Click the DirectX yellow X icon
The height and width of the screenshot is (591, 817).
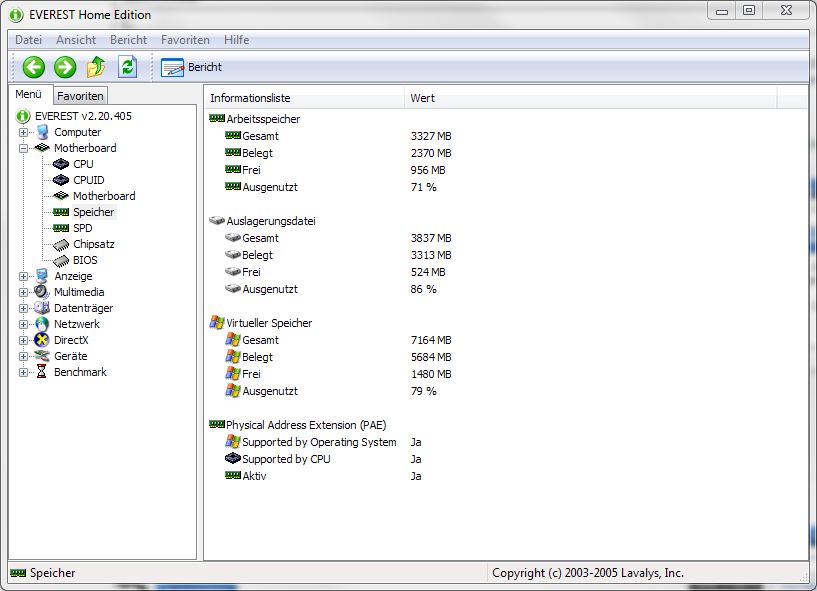(42, 340)
